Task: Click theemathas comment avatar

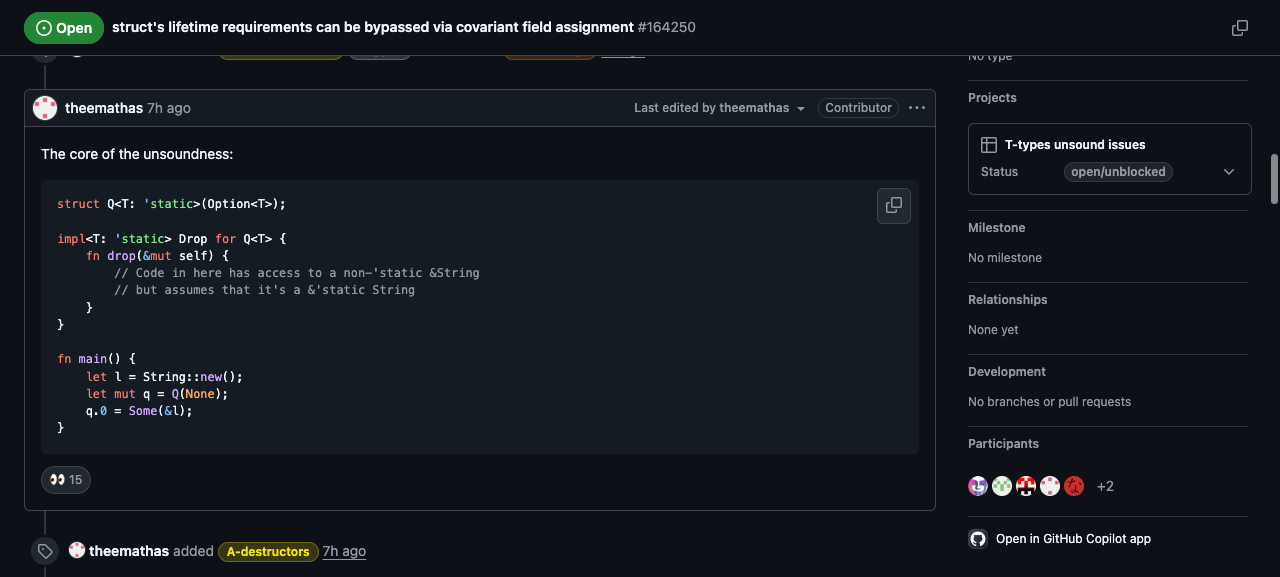Action: point(45,108)
